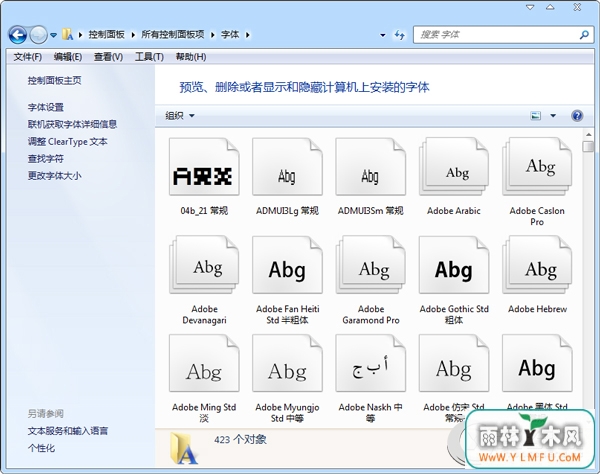Click the vertical scrollbar thumb

click(589, 147)
